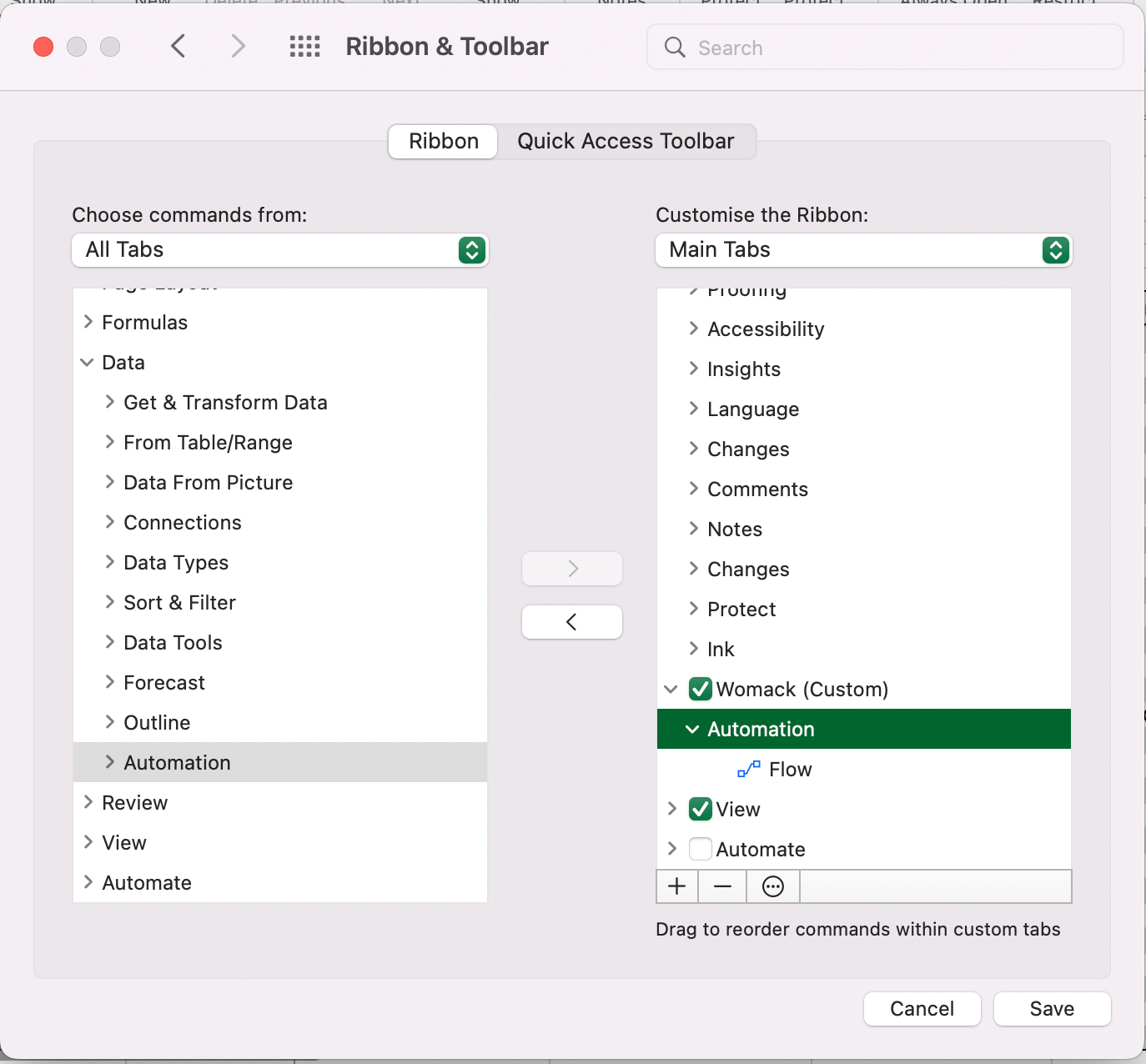Screen dimensions: 1146x1064
Task: Click the Cancel button
Action: (922, 1009)
